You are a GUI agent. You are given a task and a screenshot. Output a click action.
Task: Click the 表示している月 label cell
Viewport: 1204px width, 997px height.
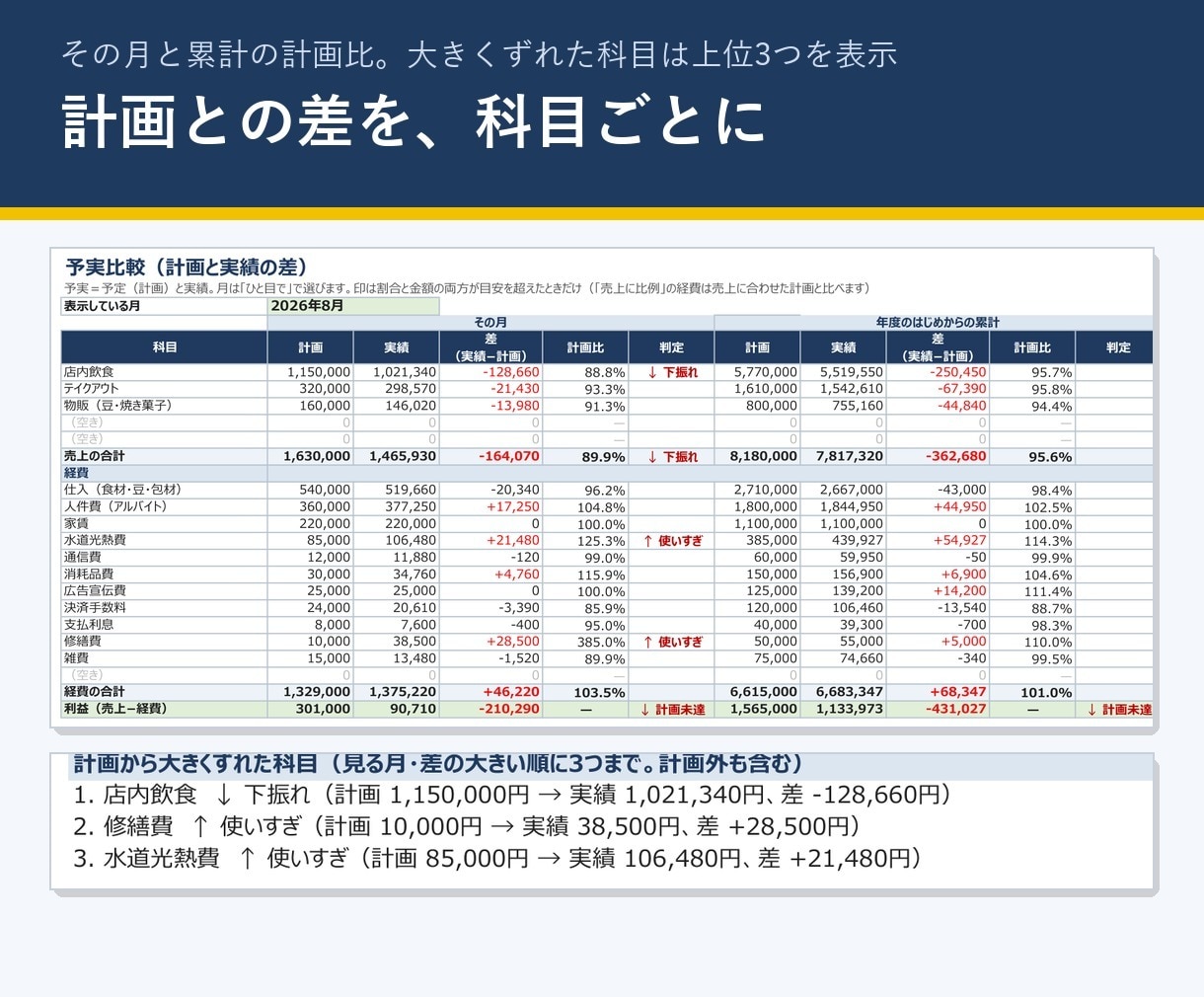[x=164, y=306]
